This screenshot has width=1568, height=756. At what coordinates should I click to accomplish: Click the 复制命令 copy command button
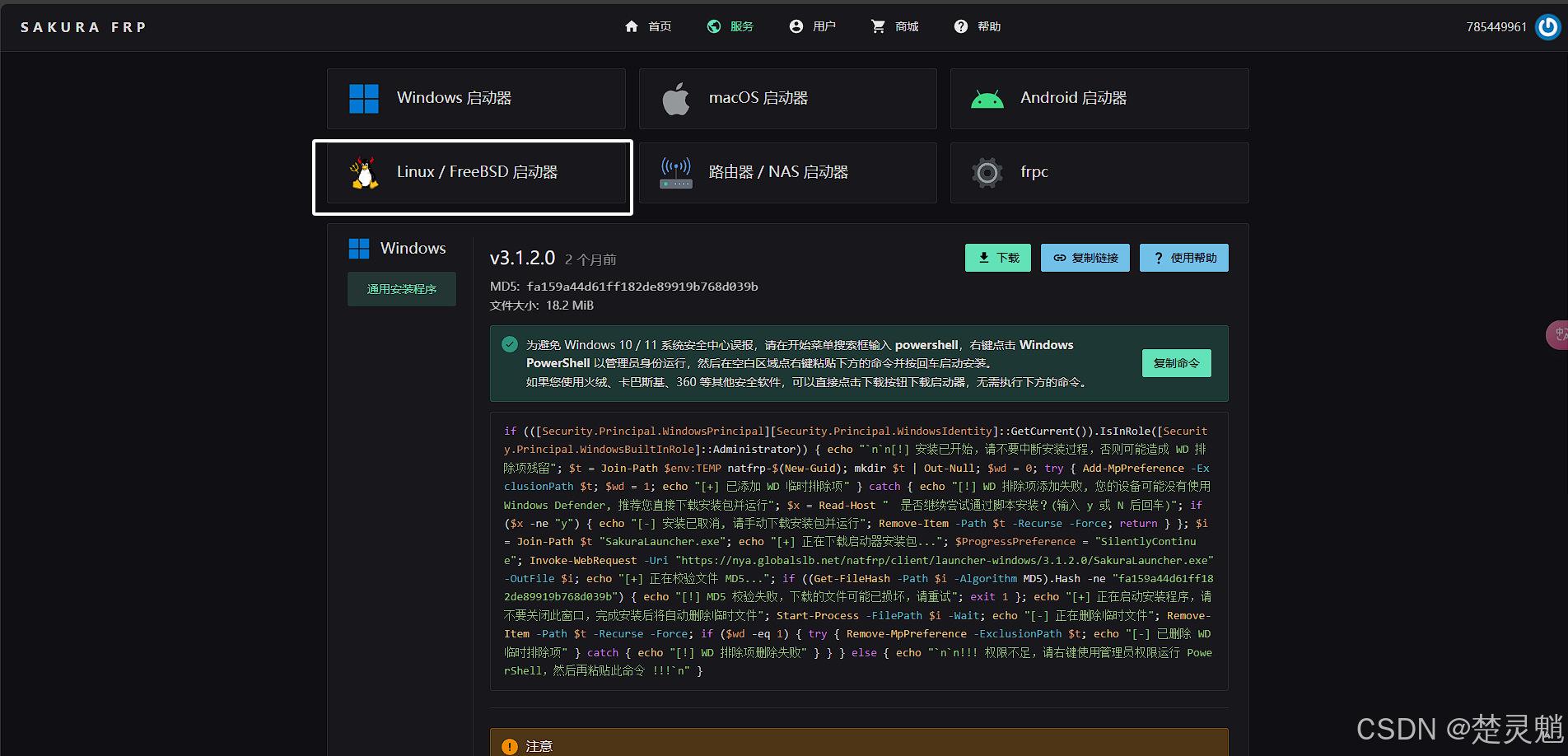tap(1177, 363)
